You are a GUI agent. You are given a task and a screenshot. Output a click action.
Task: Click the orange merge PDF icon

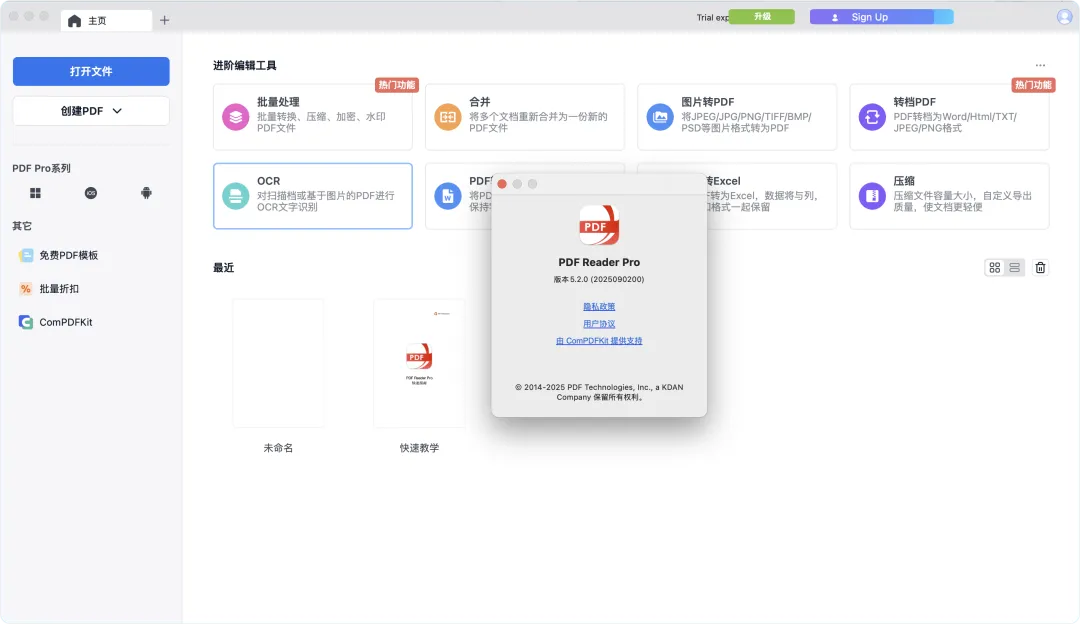[448, 117]
